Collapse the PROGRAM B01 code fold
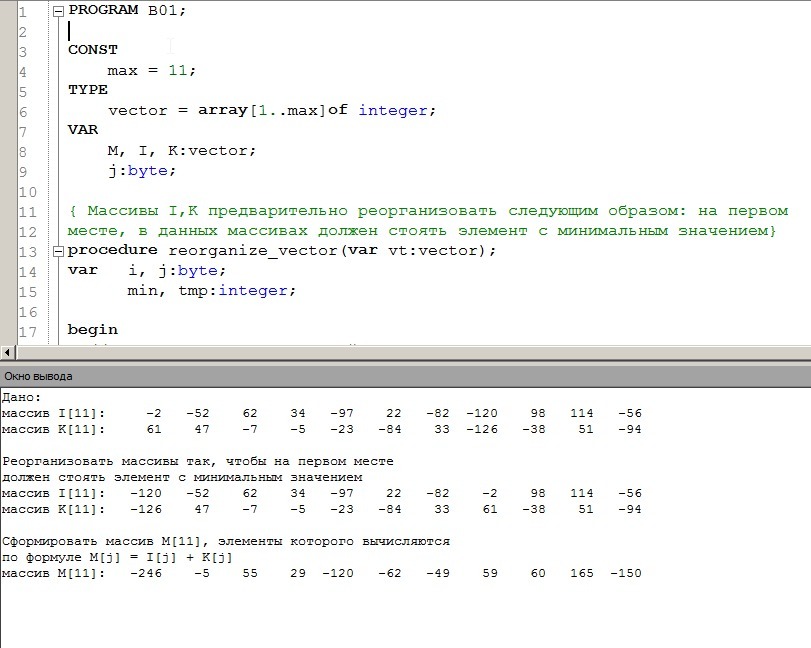Image resolution: width=811 pixels, height=648 pixels. click(x=57, y=10)
